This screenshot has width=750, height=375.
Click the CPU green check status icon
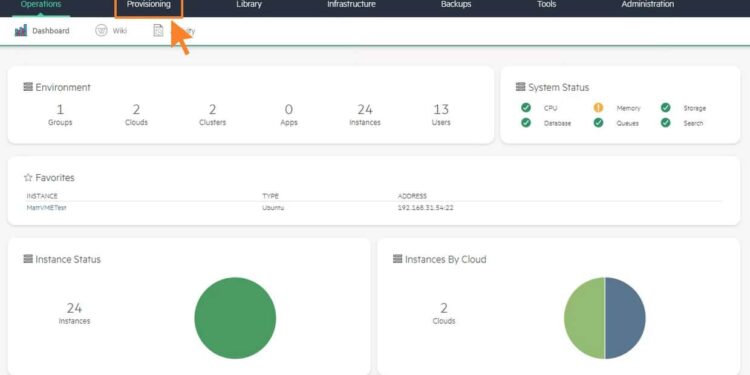click(x=526, y=108)
